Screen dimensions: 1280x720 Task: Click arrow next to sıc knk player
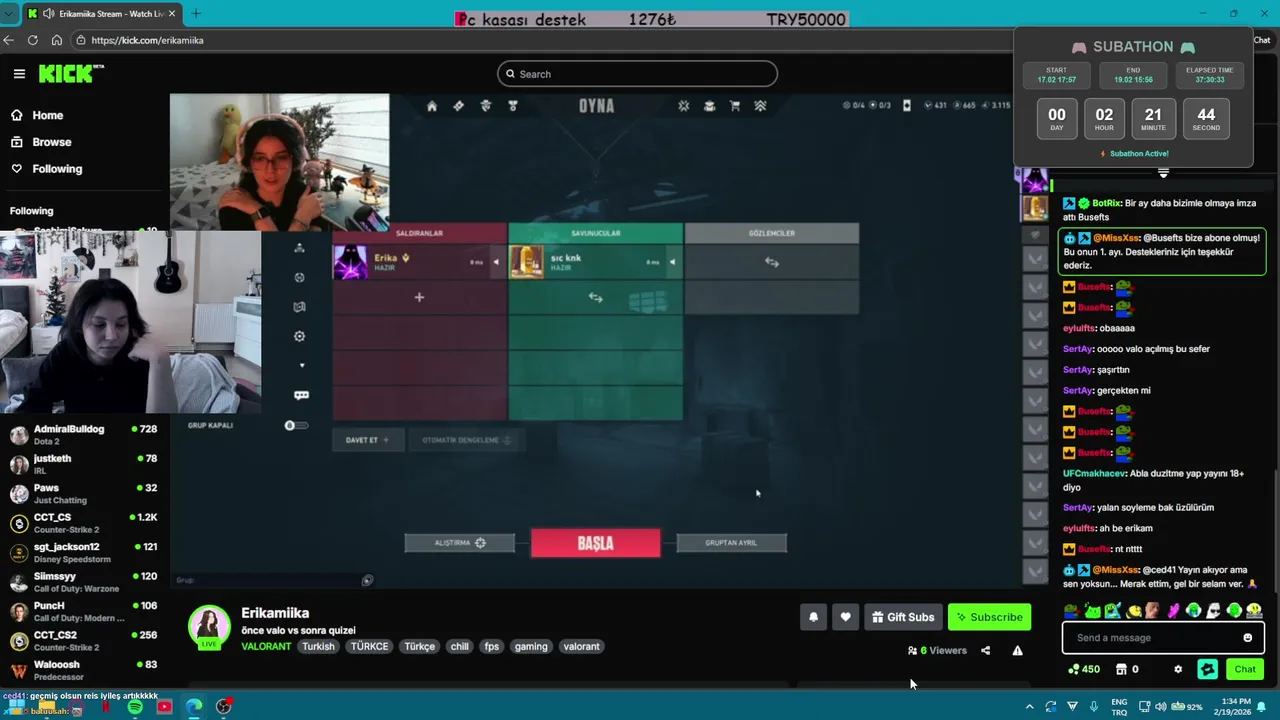coord(672,262)
